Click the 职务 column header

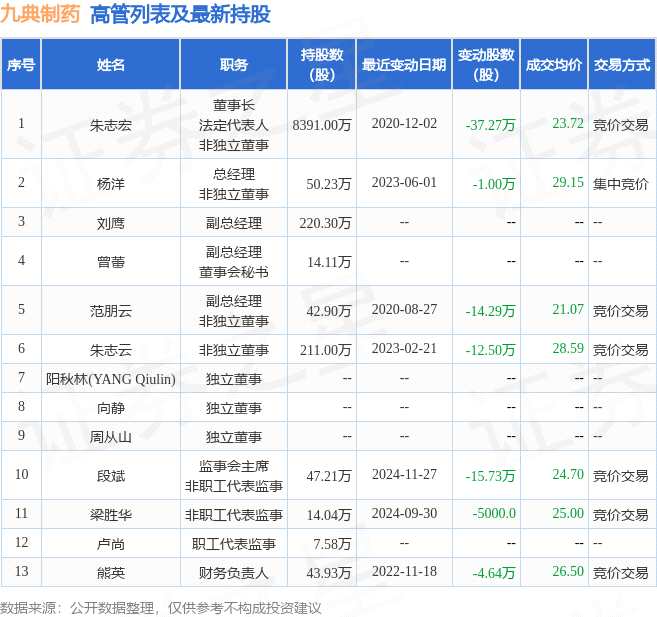233,65
